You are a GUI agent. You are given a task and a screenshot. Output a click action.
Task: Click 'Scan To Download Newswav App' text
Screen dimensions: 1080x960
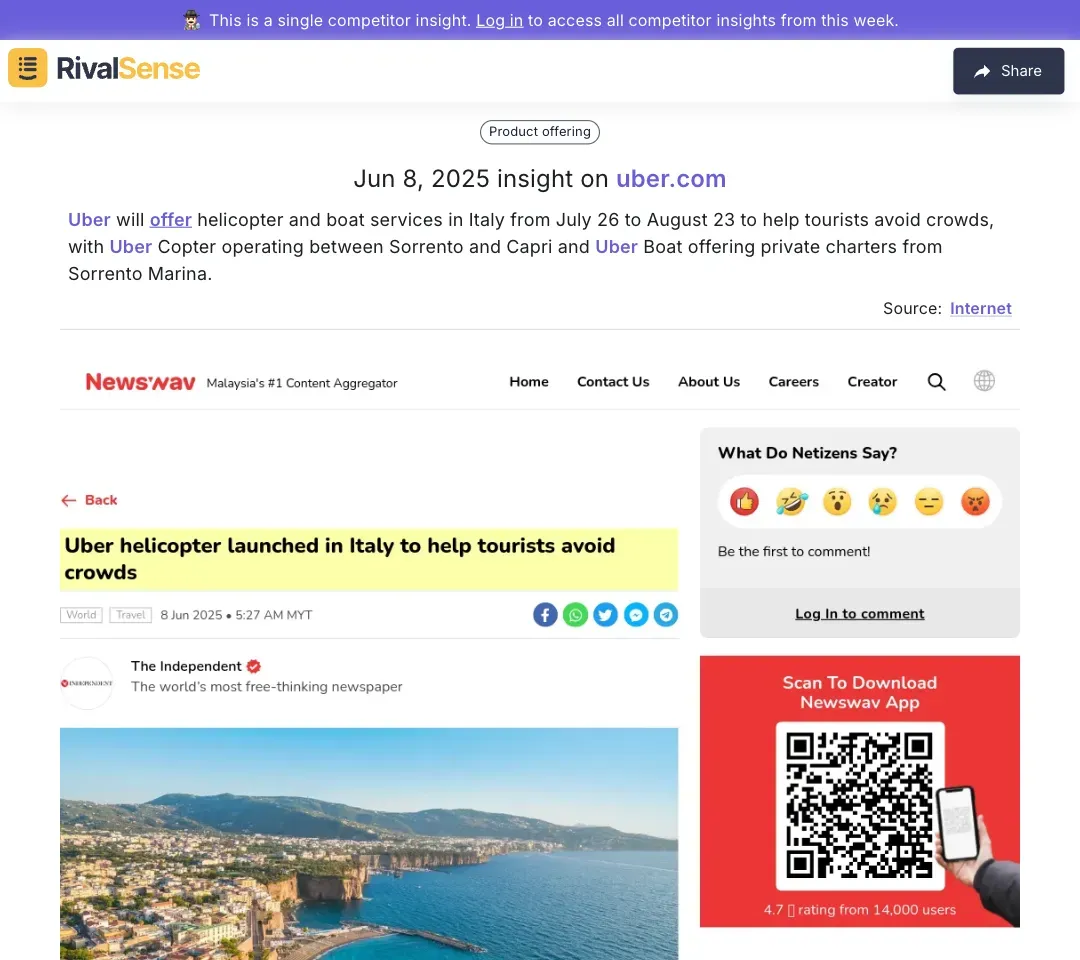(x=860, y=692)
